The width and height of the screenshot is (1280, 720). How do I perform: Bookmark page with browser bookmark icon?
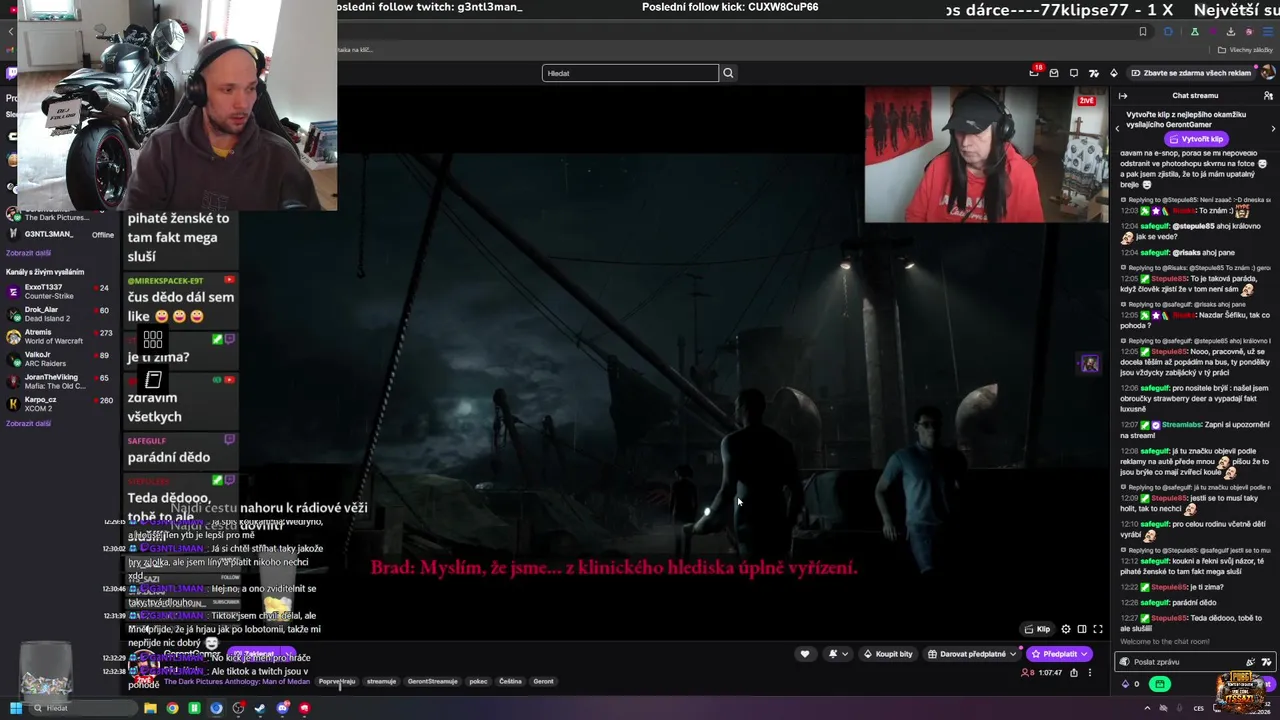pos(1143,31)
